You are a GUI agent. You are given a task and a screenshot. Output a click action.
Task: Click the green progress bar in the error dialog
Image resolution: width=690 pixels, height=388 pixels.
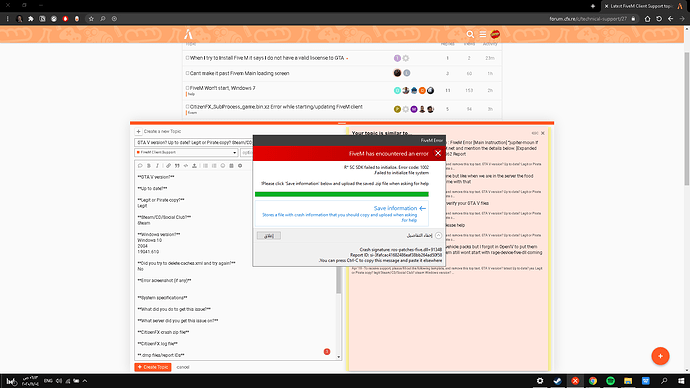341,194
